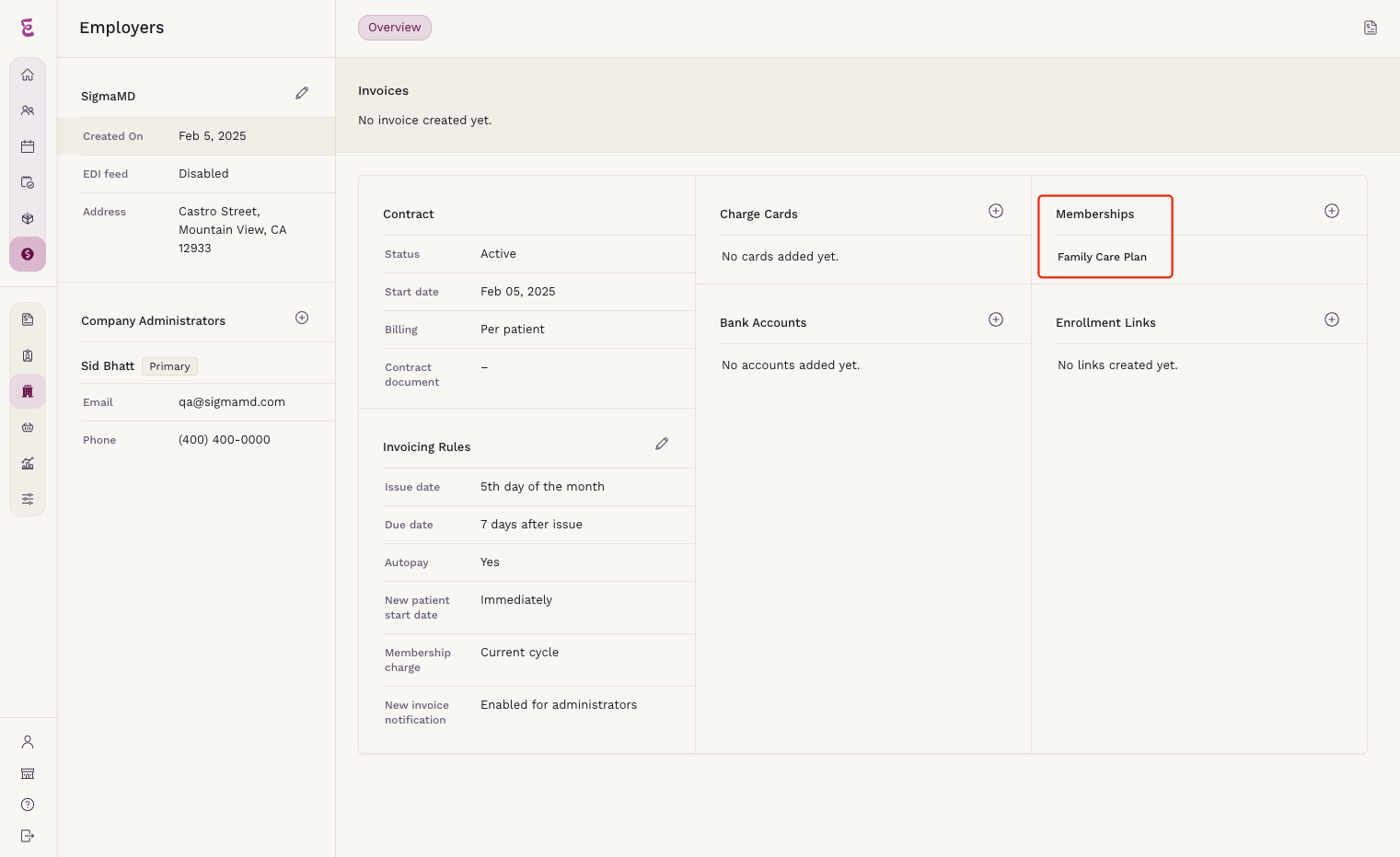The image size is (1400, 857).
Task: Click the Enrollment Links heading
Action: (x=1105, y=323)
